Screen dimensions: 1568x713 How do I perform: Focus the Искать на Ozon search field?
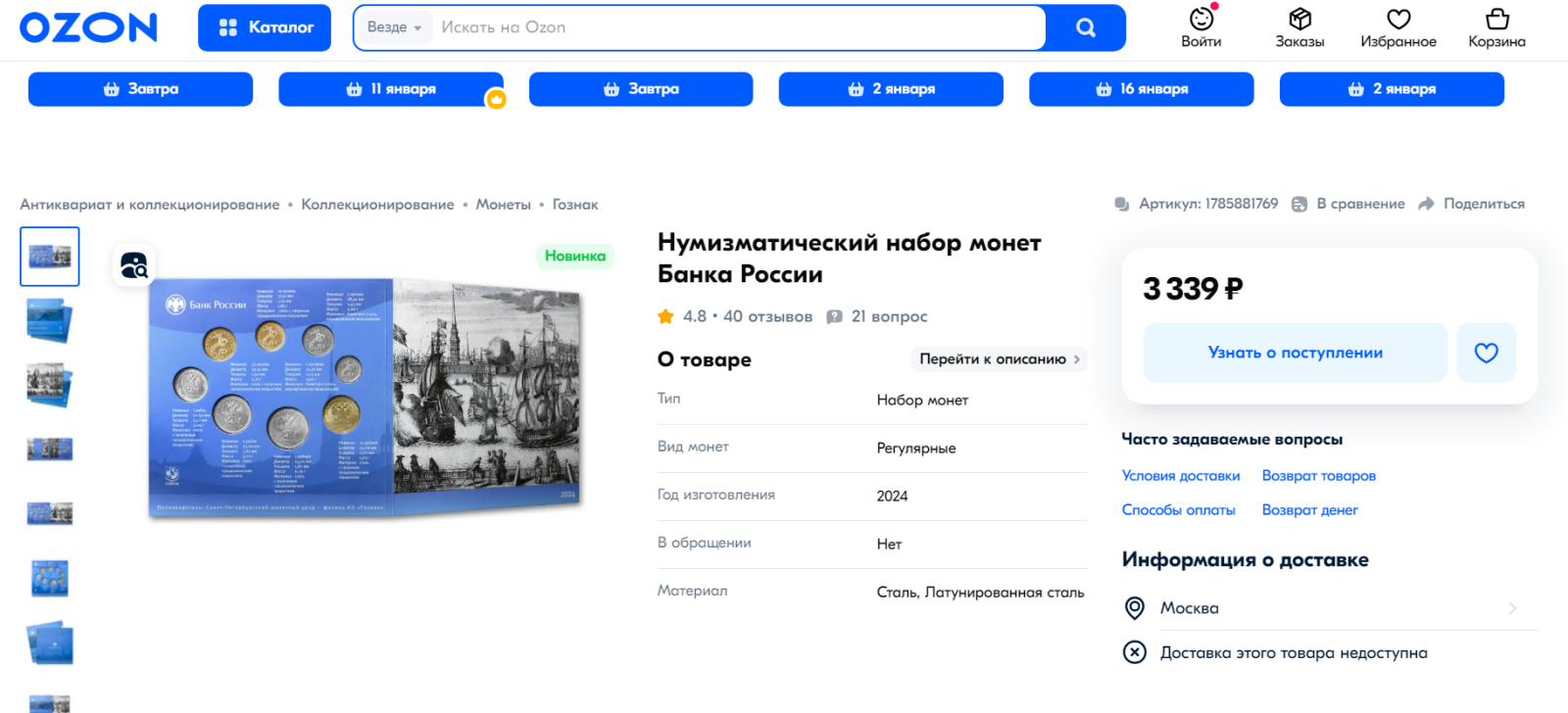(x=735, y=27)
